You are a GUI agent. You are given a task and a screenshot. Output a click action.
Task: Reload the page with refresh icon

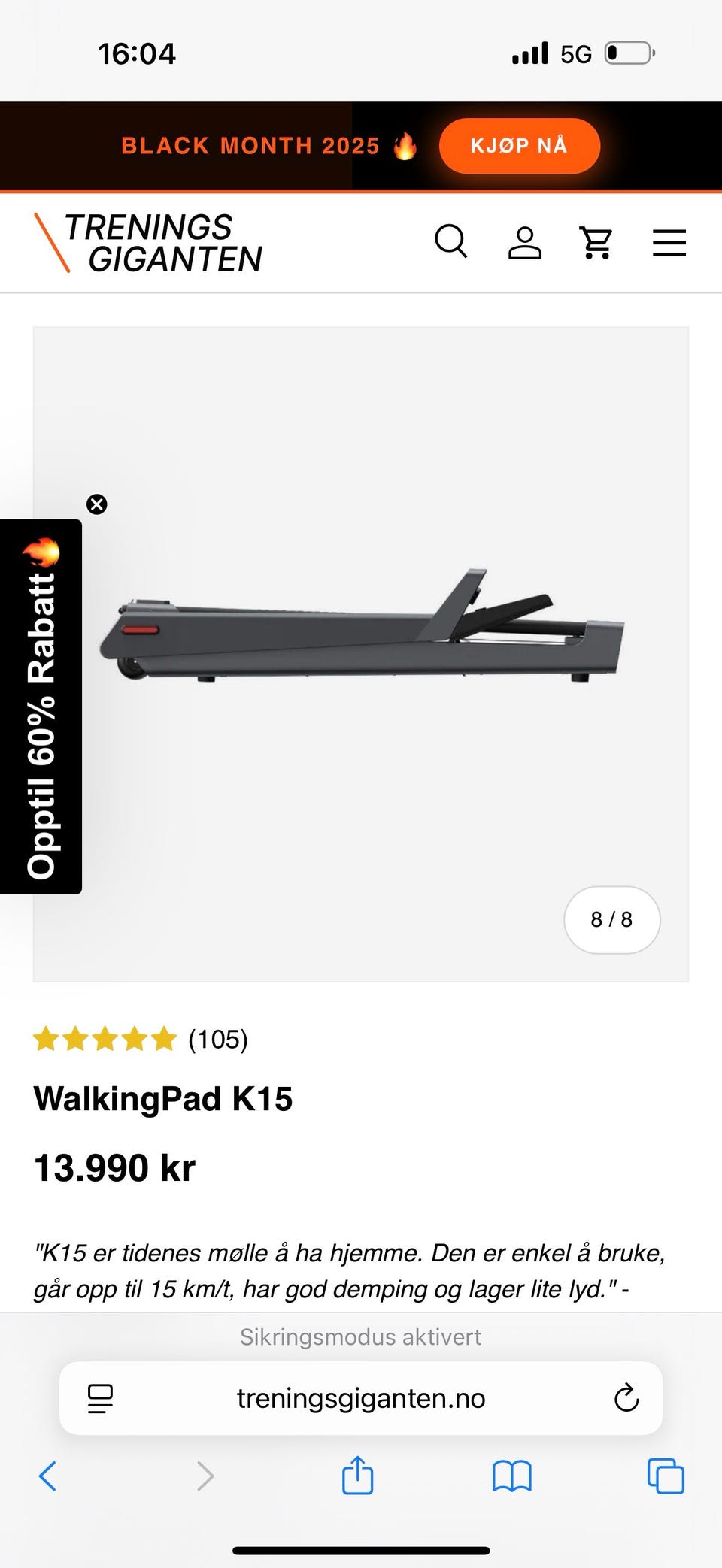pos(626,1398)
